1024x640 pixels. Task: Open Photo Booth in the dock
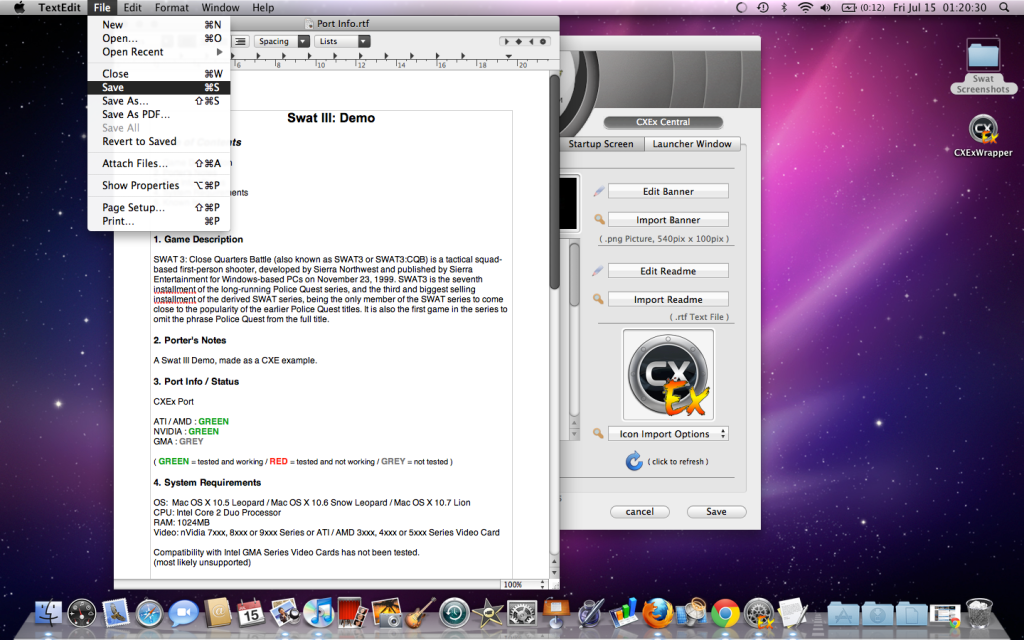coord(353,613)
